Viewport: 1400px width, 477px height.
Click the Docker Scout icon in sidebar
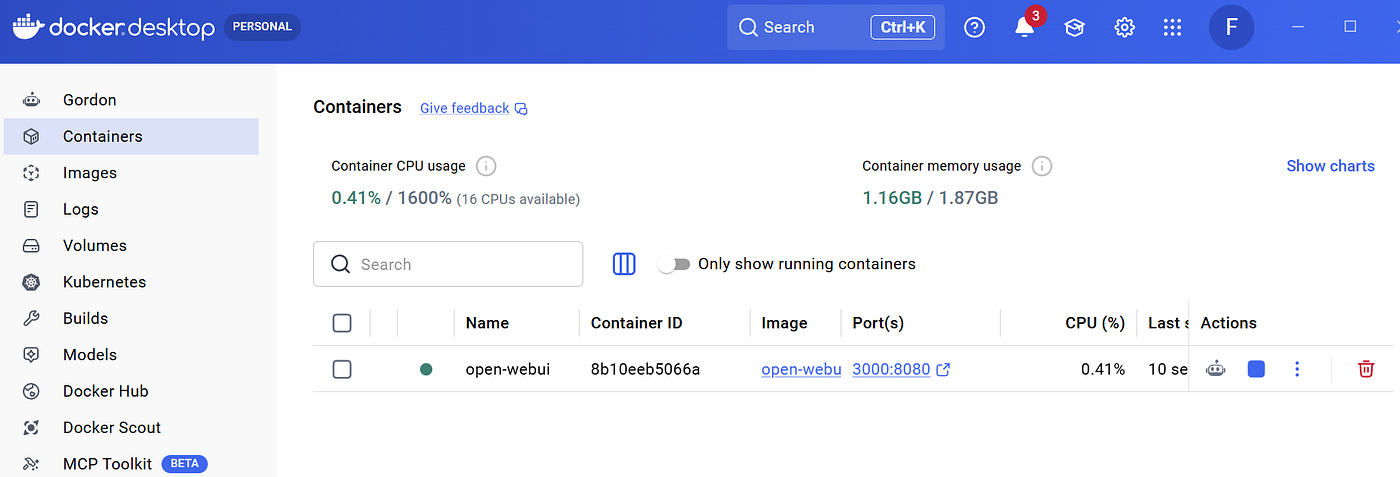[x=31, y=427]
